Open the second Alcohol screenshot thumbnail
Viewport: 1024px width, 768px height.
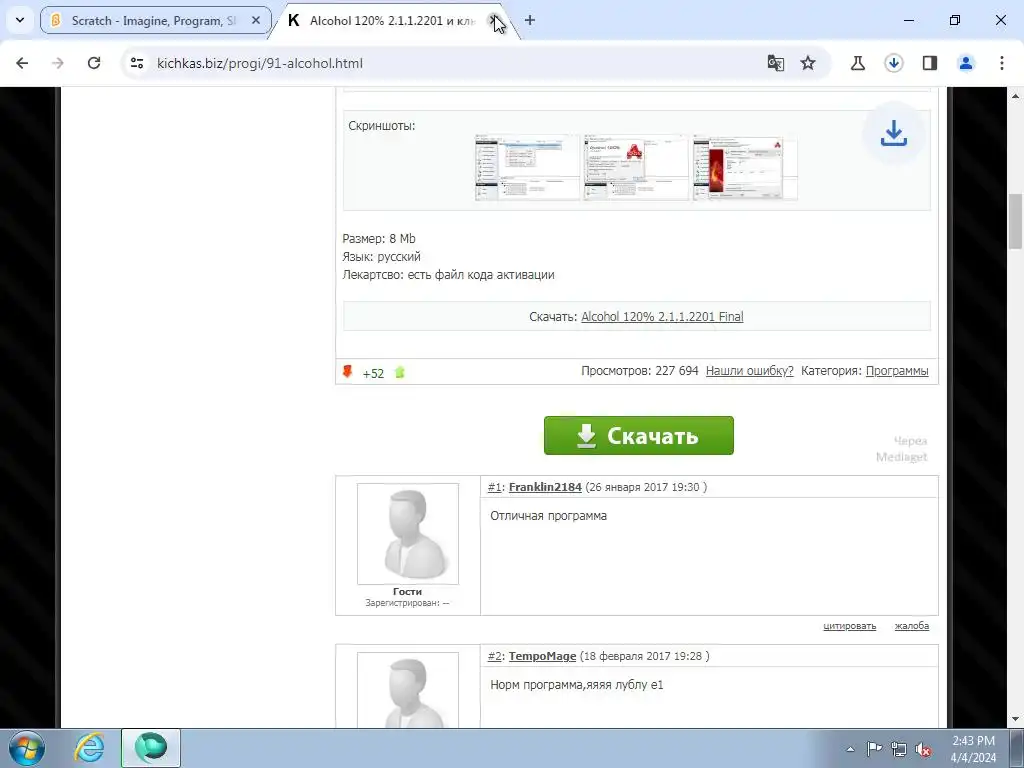click(636, 167)
